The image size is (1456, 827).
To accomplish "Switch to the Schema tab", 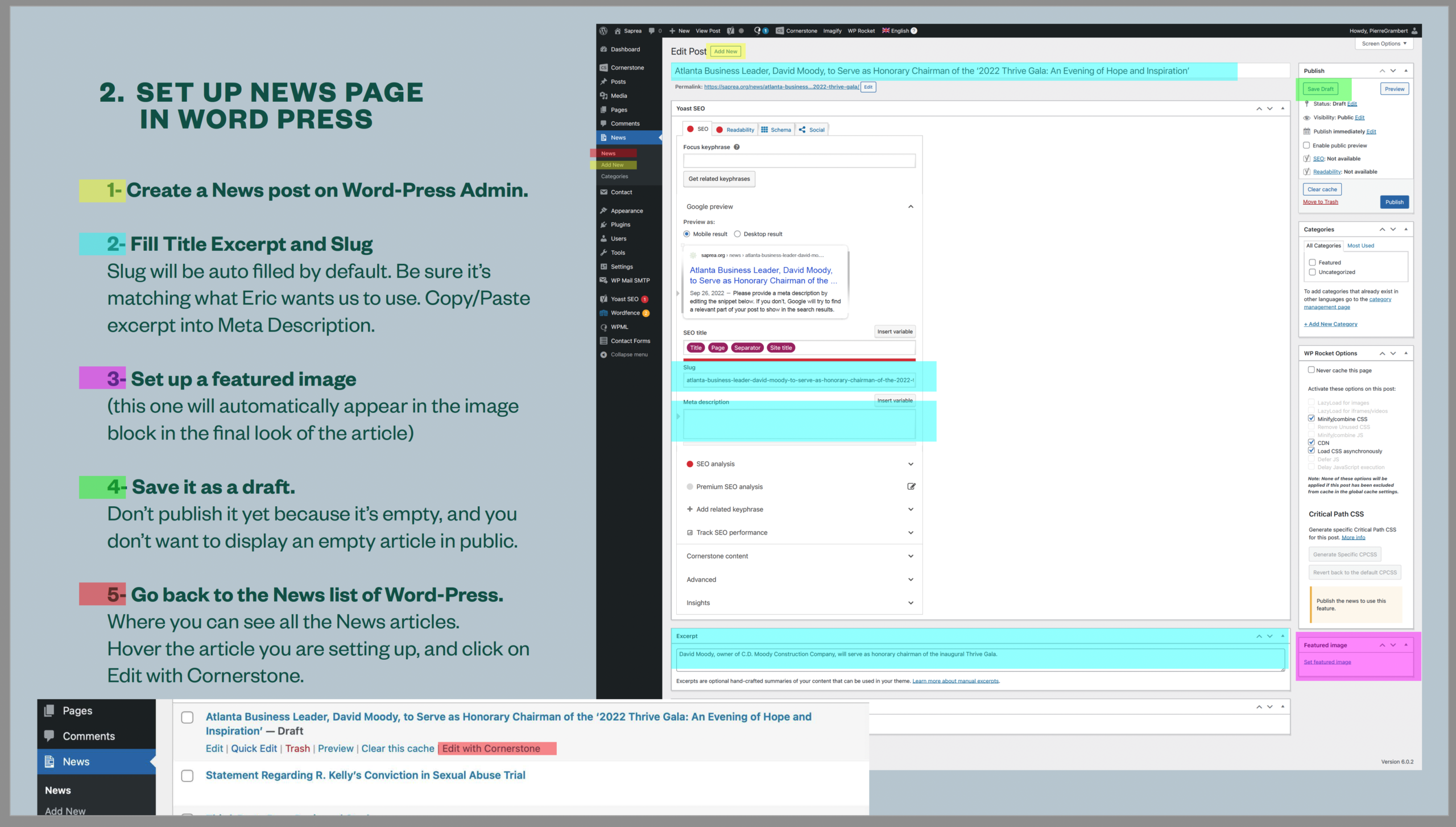I will pos(776,130).
